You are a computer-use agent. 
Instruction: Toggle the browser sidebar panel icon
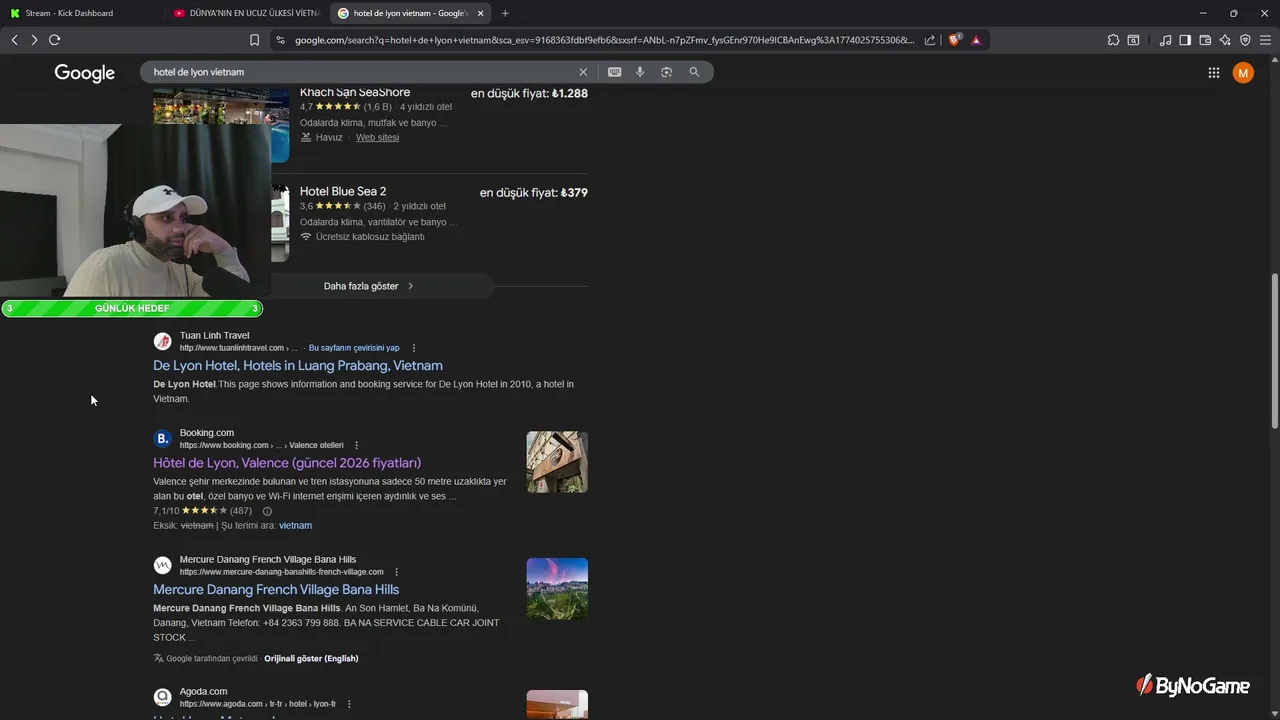click(x=1185, y=40)
